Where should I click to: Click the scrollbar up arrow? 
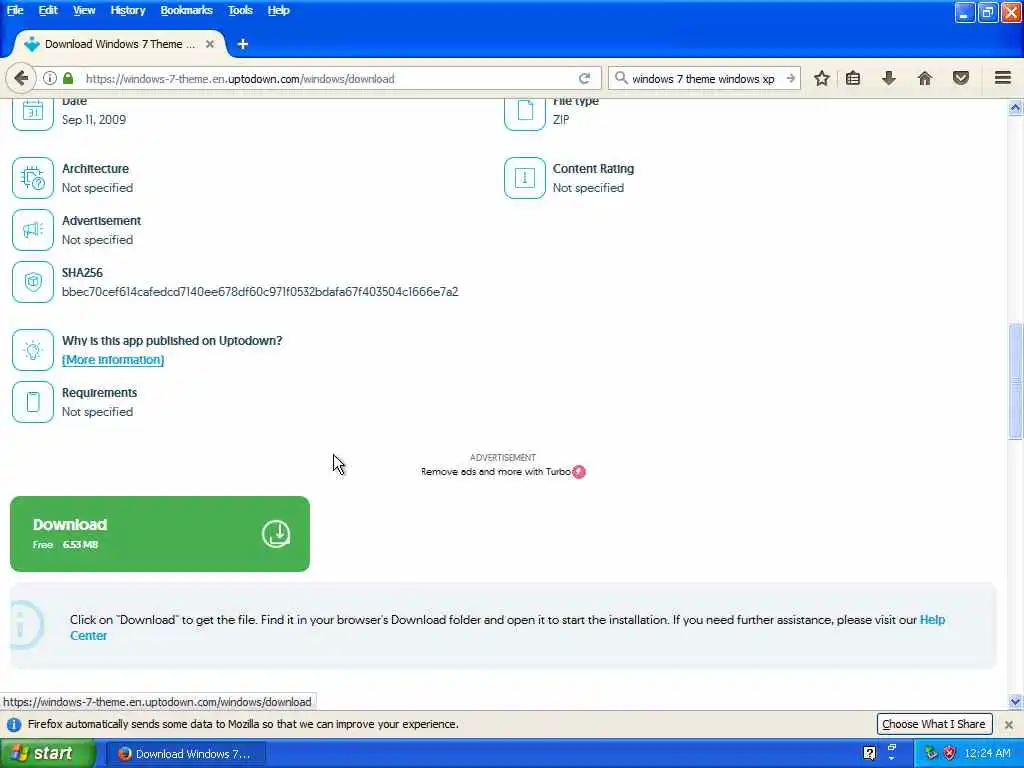click(1015, 108)
